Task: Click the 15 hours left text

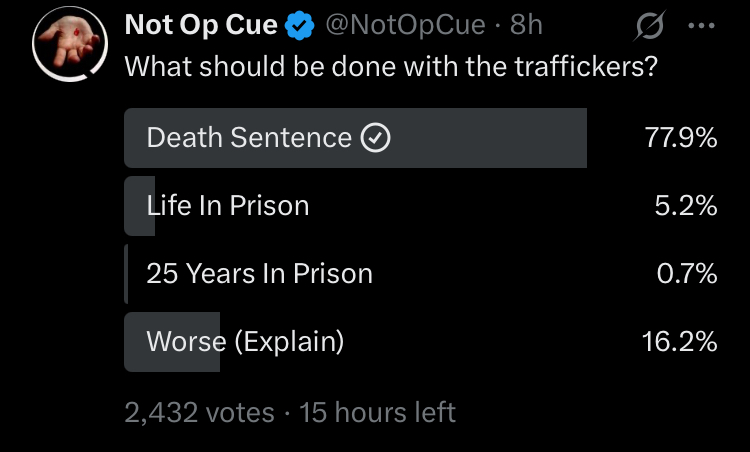Action: 377,411
